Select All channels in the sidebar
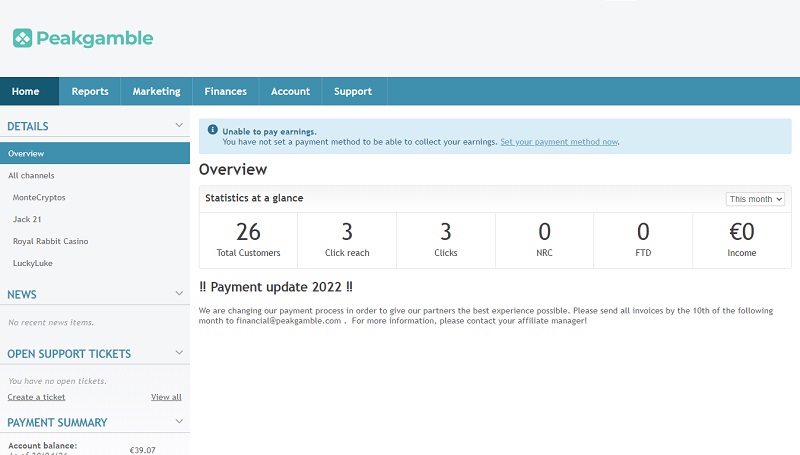This screenshot has height=455, width=800. pyautogui.click(x=31, y=175)
